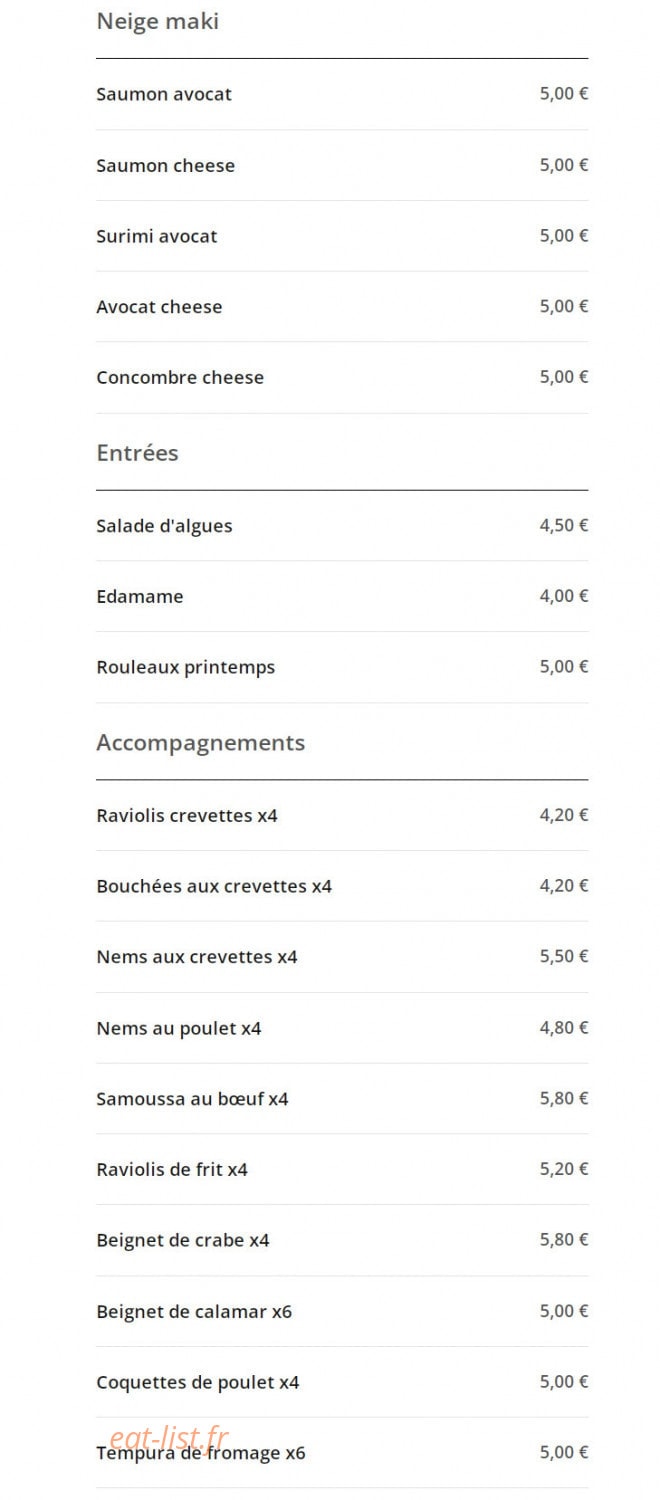The height and width of the screenshot is (1500, 660).
Task: Open the Entrées section heading
Action: tap(137, 453)
